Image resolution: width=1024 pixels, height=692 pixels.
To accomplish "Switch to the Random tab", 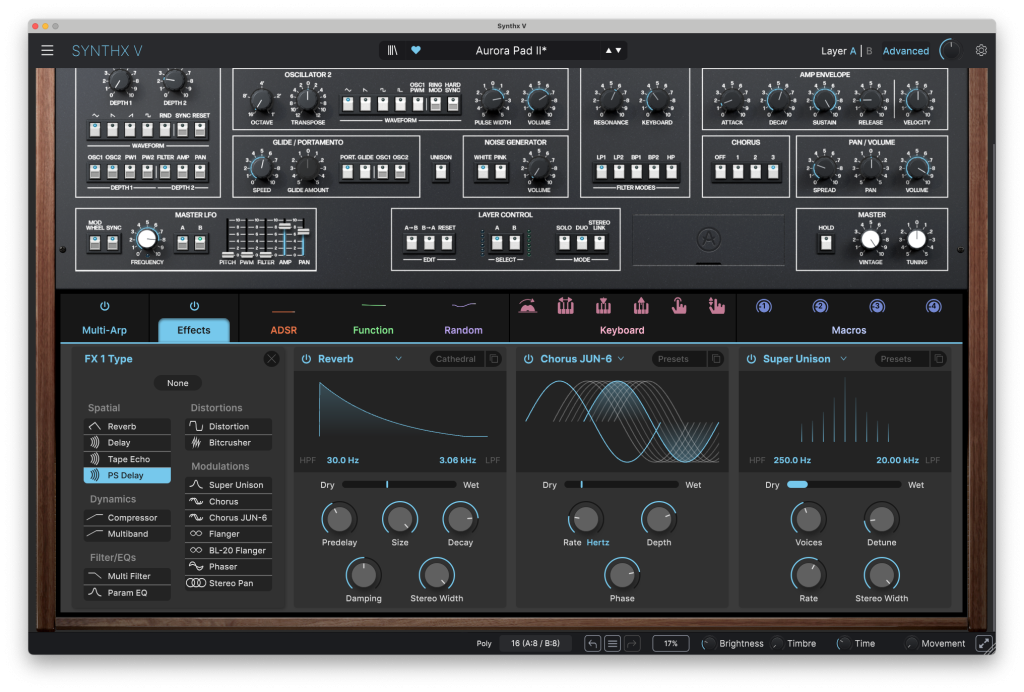I will 463,330.
